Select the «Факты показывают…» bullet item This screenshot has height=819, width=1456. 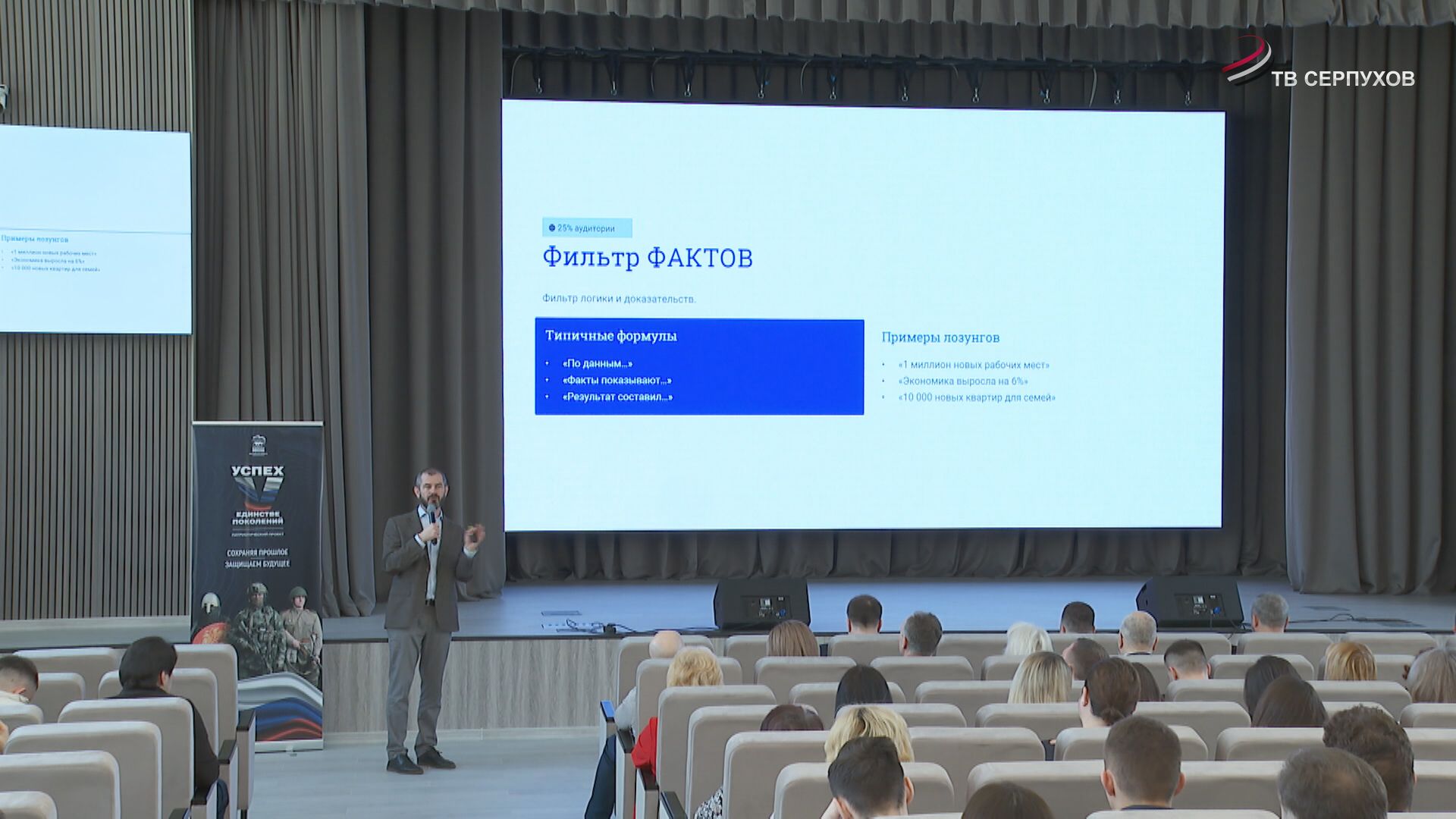617,381
